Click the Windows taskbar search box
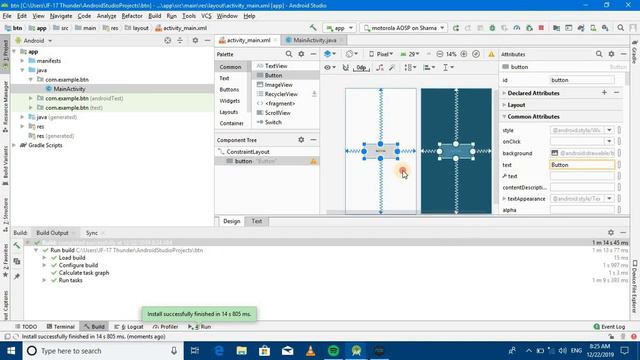The image size is (640, 360). tap(102, 351)
